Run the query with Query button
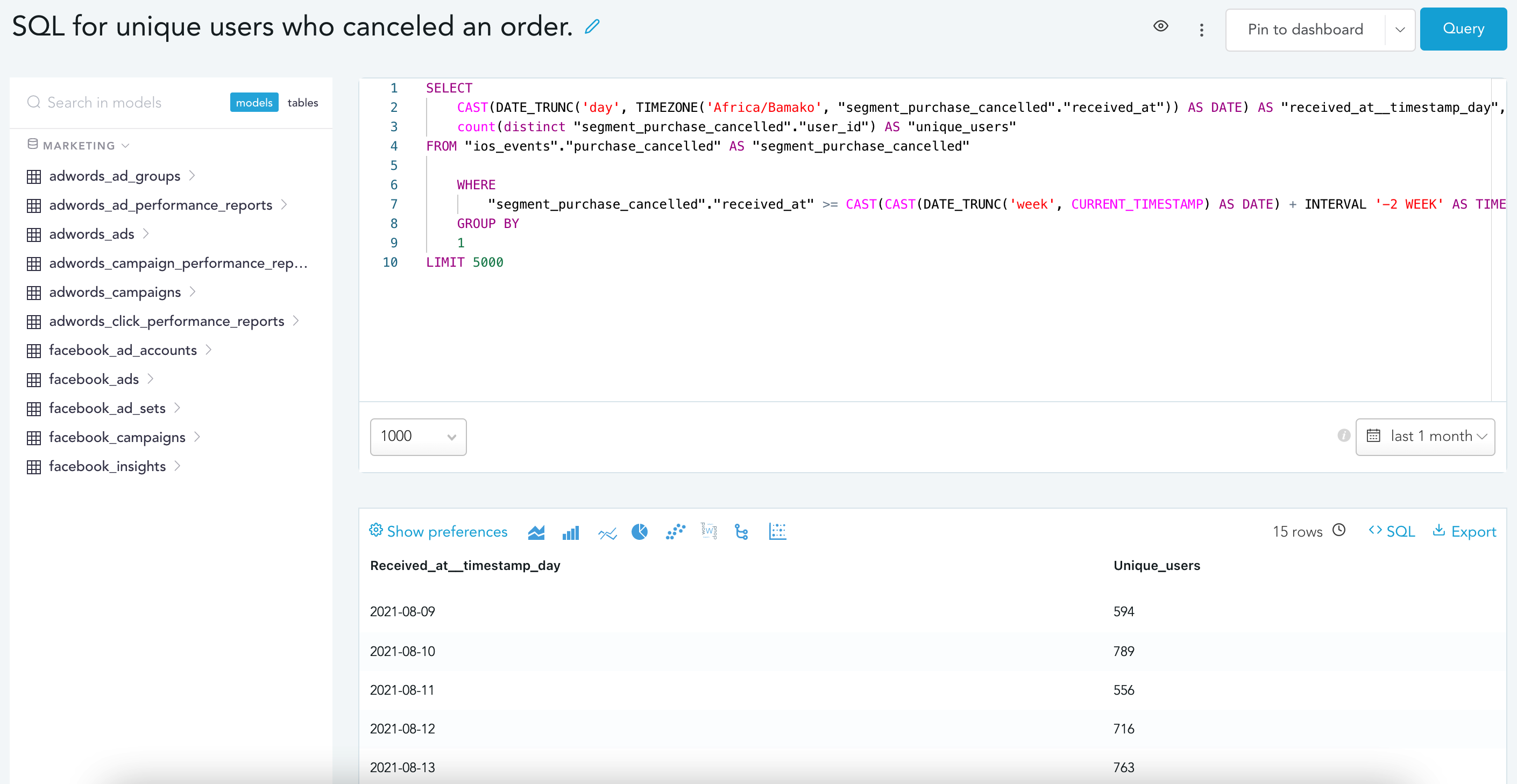The image size is (1517, 784). pyautogui.click(x=1463, y=29)
